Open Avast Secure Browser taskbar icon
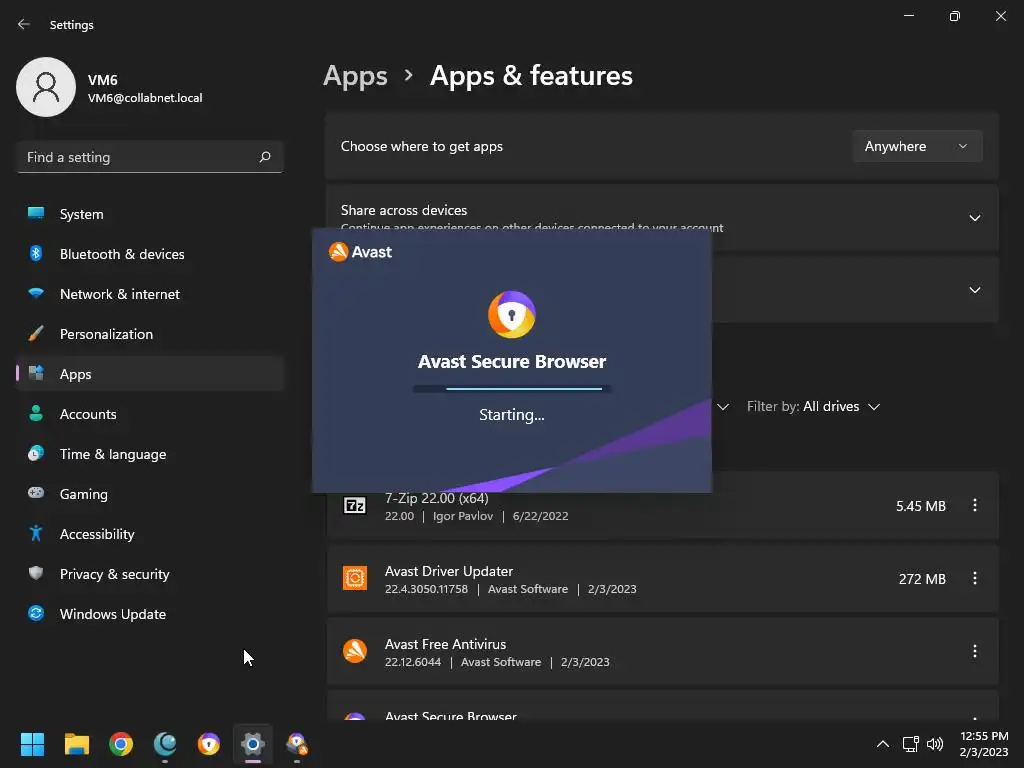Image resolution: width=1024 pixels, height=768 pixels. (209, 744)
